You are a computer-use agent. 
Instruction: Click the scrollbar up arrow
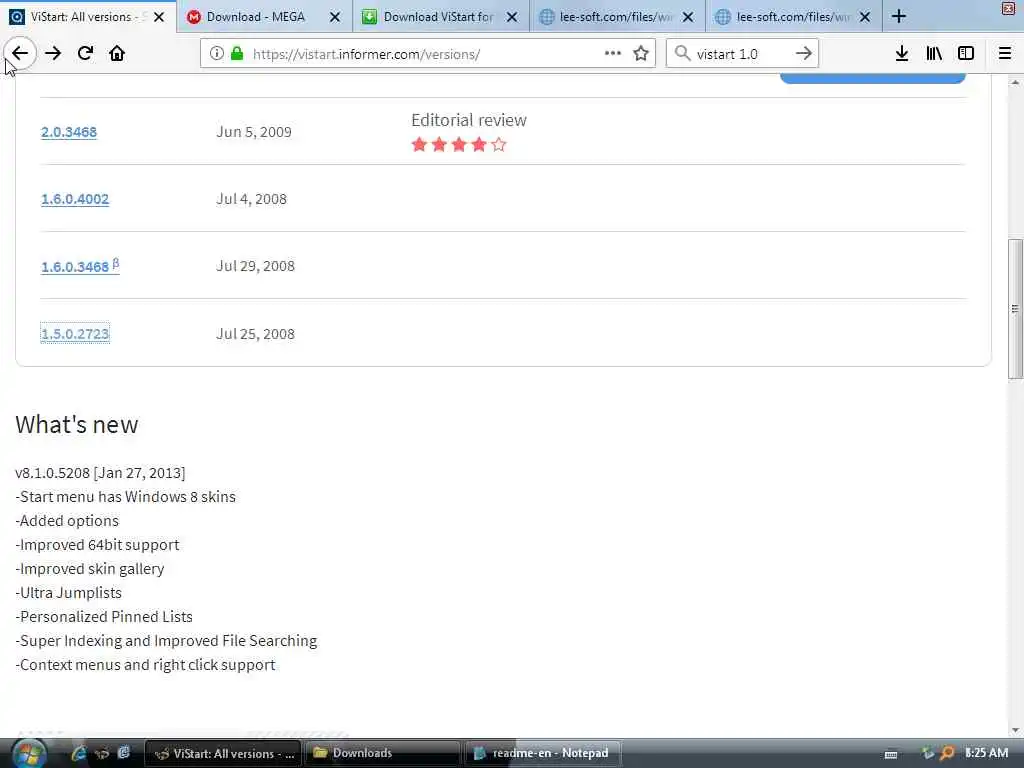[x=1015, y=83]
